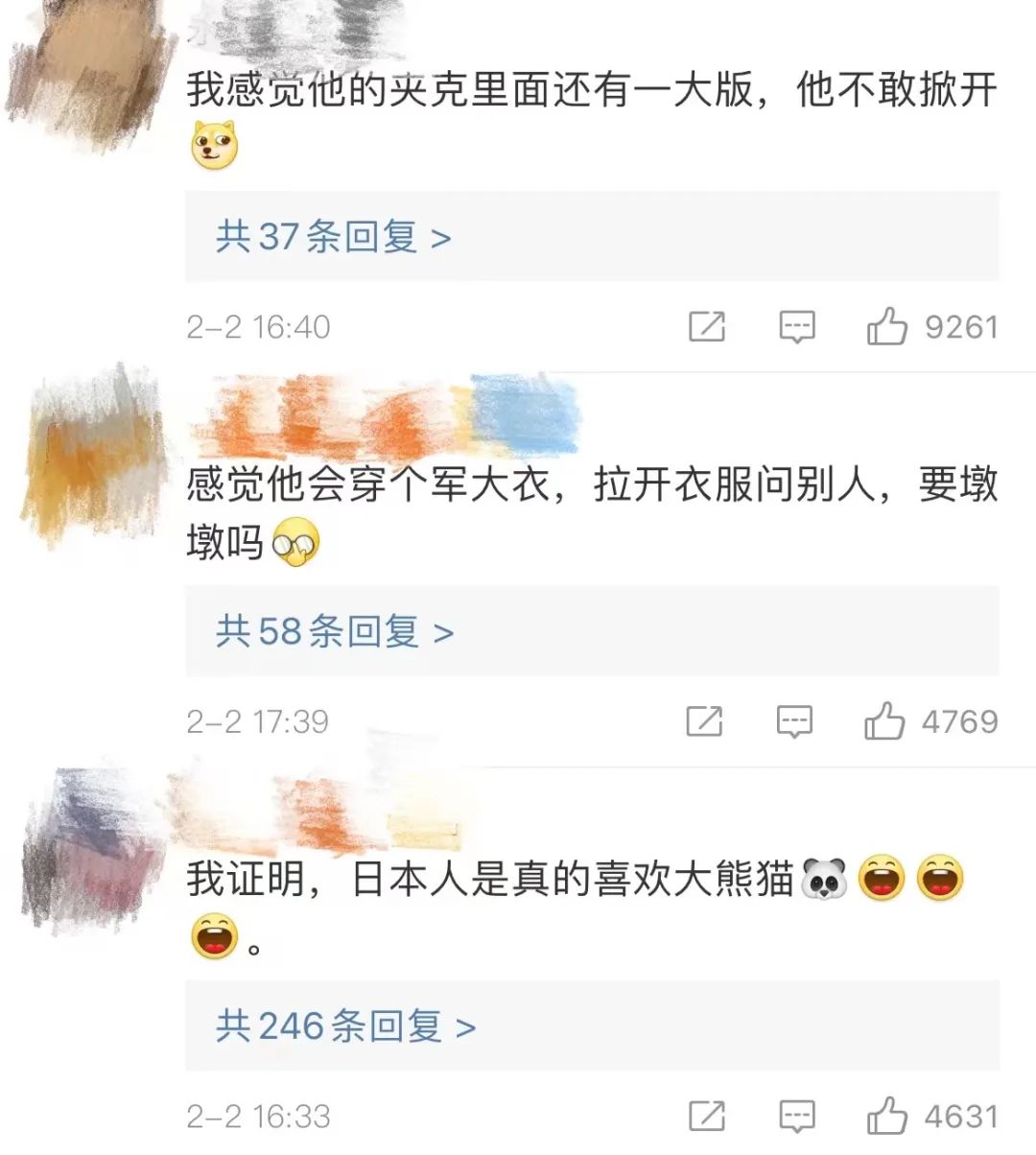Like the comment with 4769 likes
Image resolution: width=1036 pixels, height=1155 pixels.
tap(884, 721)
